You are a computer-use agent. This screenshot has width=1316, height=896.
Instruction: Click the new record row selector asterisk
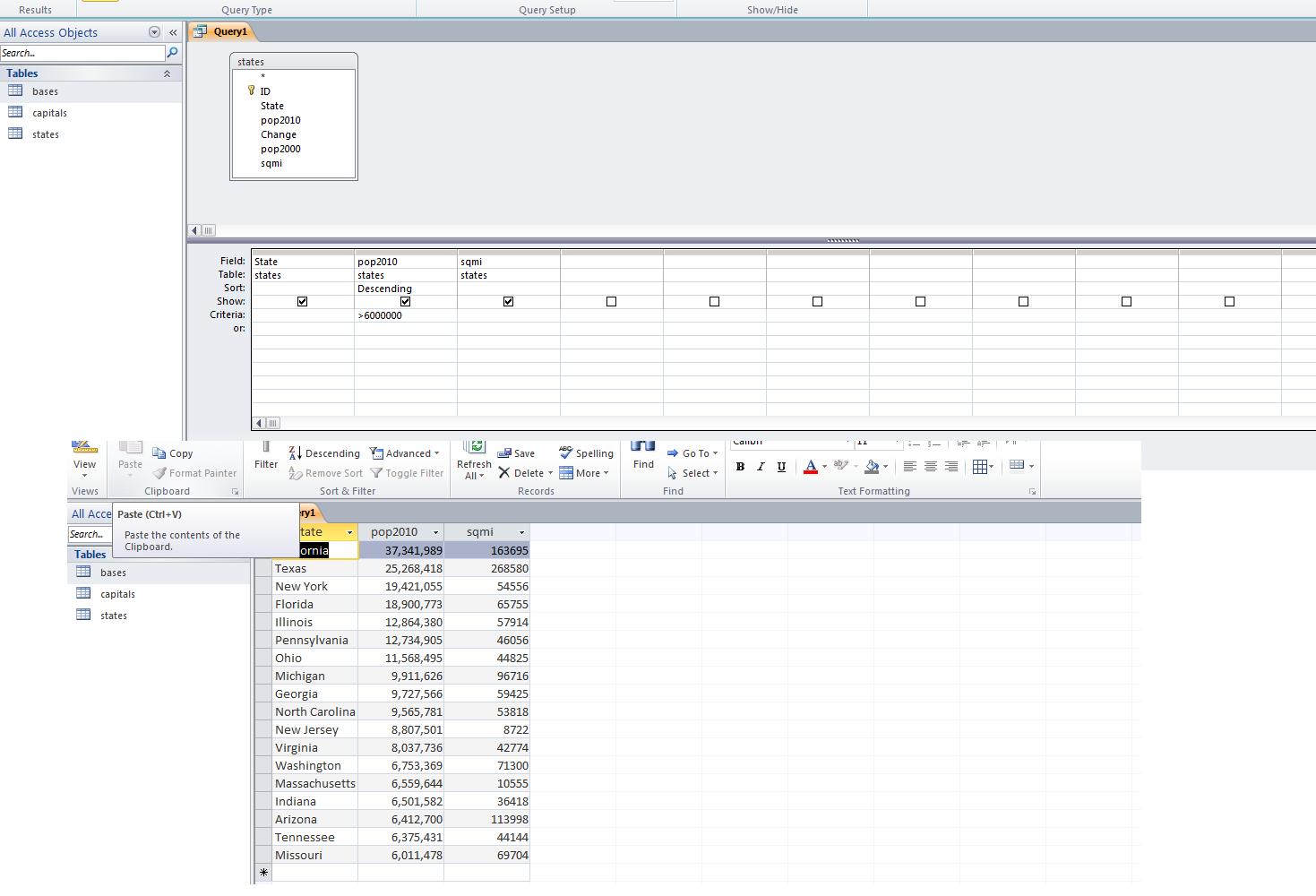[x=263, y=873]
